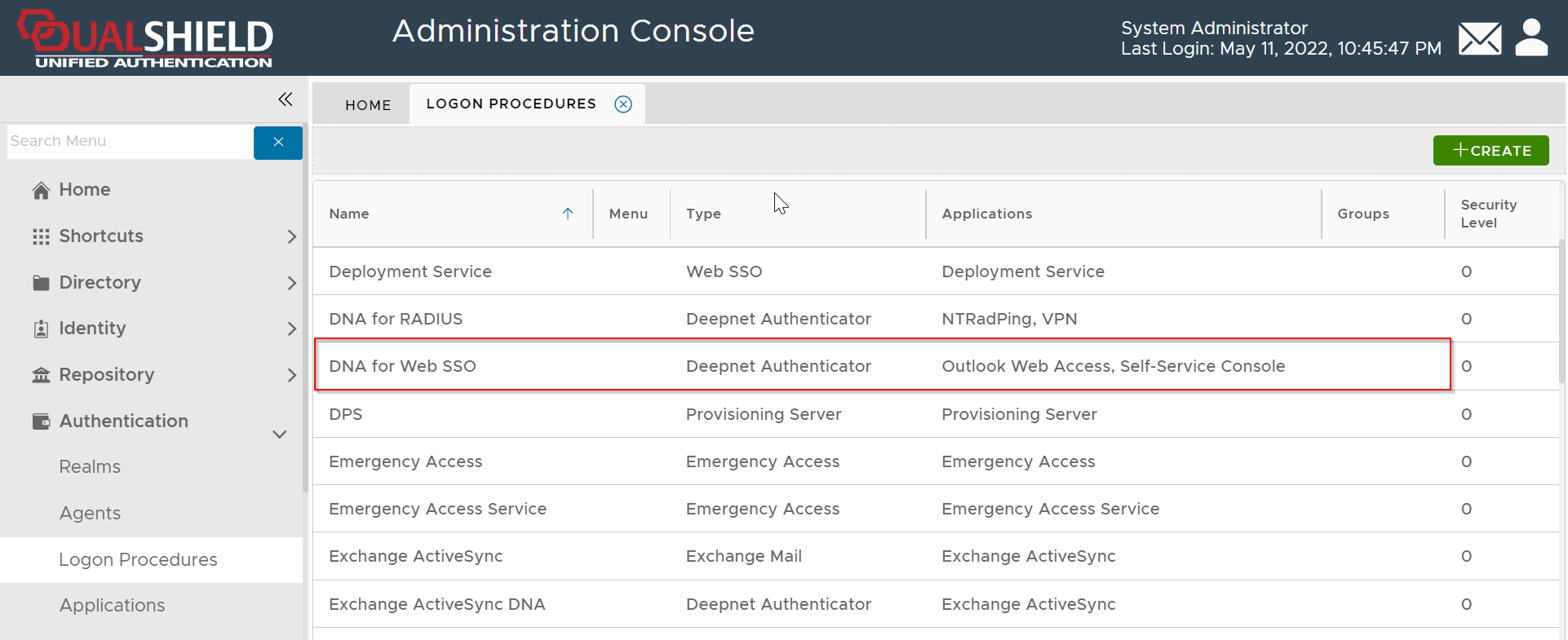Expand the Repository menu chevron
This screenshot has height=640, width=1568.
292,375
